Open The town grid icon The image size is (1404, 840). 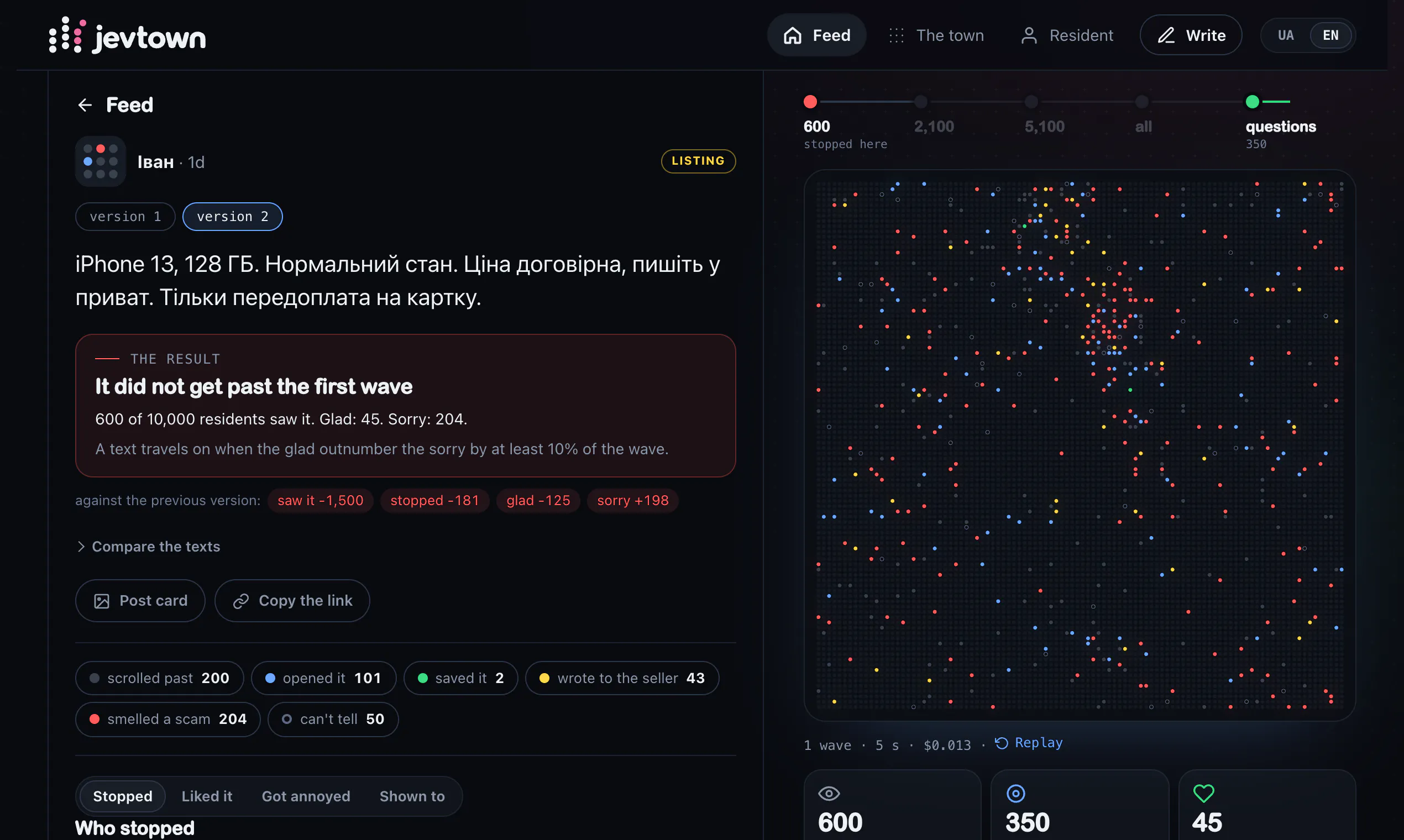(896, 35)
